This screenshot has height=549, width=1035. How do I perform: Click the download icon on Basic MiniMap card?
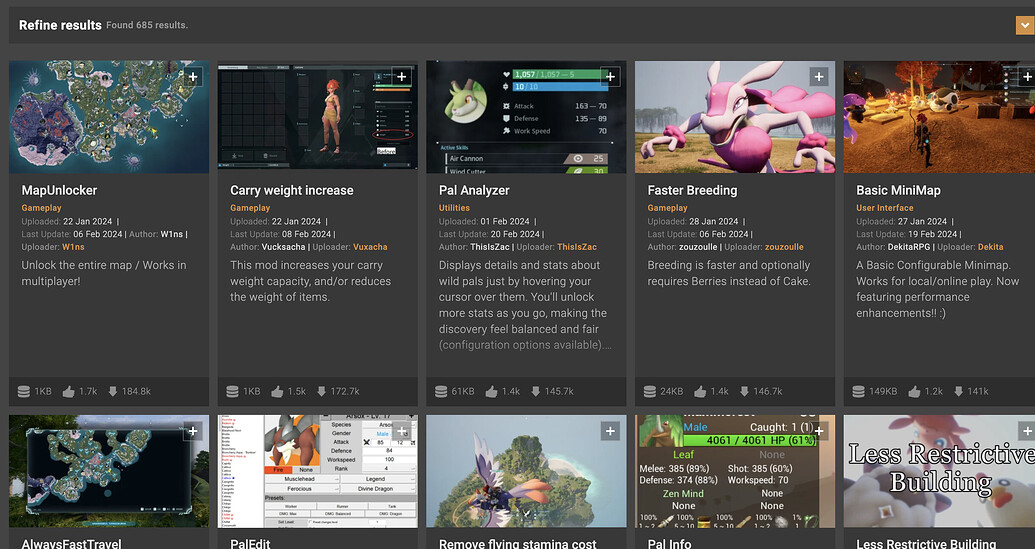[x=958, y=391]
